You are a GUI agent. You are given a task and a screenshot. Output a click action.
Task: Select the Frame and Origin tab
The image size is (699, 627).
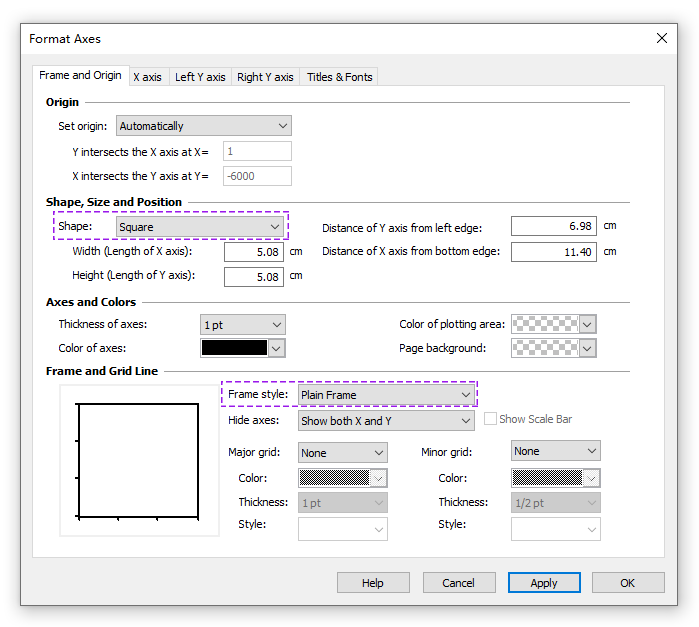pyautogui.click(x=81, y=75)
